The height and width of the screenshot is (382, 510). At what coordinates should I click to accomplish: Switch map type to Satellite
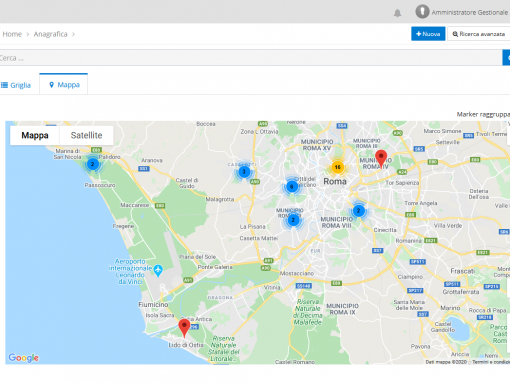(x=86, y=135)
